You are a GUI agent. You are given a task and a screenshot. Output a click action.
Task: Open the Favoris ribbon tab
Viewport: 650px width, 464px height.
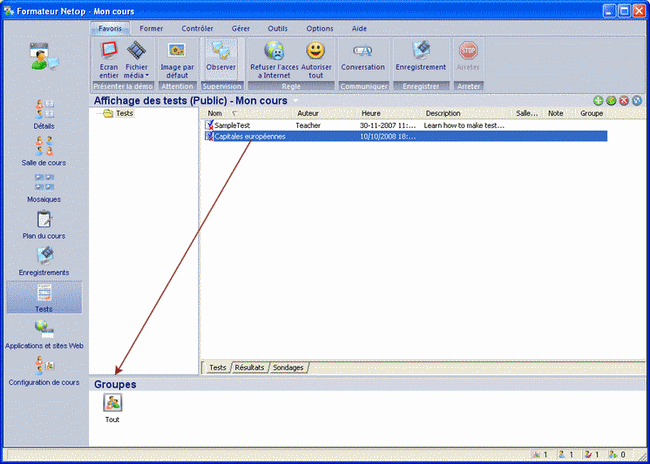coord(110,29)
